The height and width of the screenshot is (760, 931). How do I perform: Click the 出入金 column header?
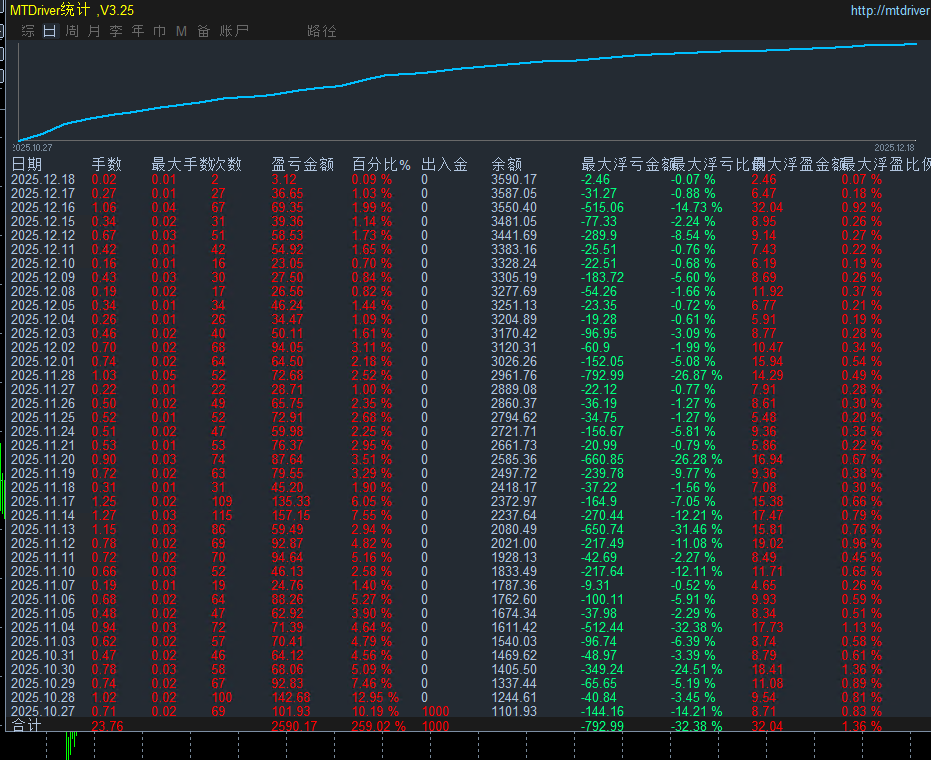[444, 164]
